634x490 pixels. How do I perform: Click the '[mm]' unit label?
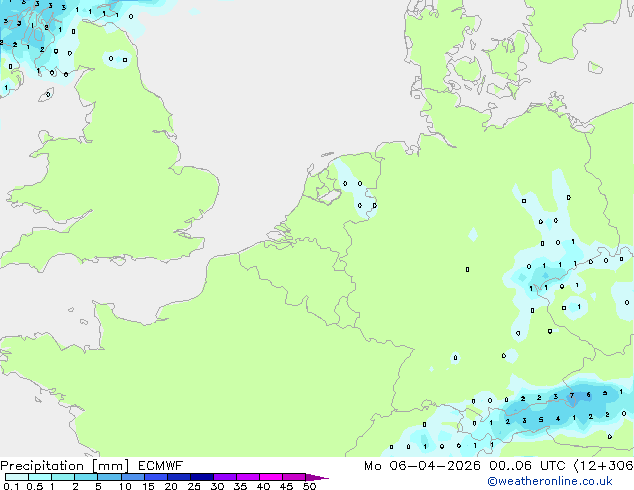tap(111, 466)
